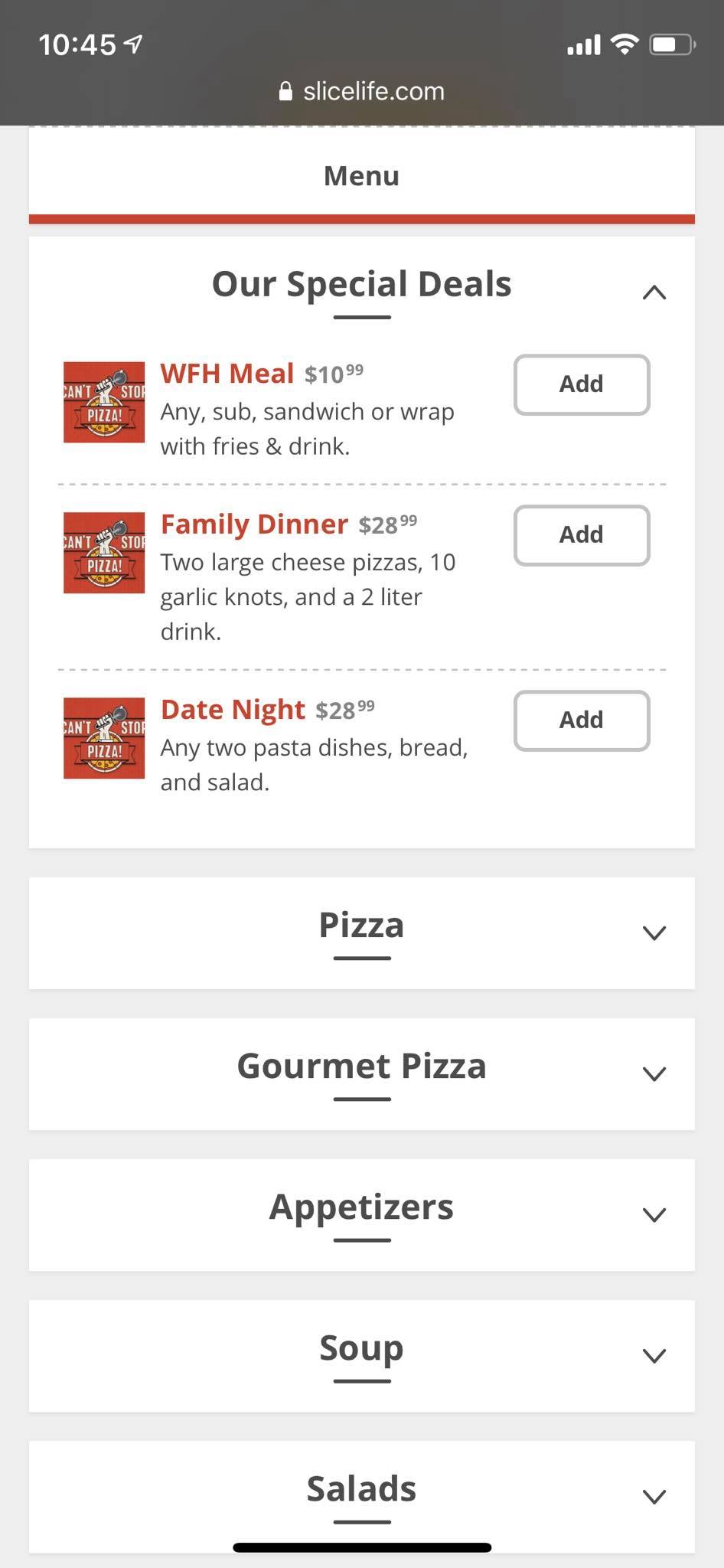Expand the Pizza section chevron
Image resolution: width=724 pixels, height=1568 pixels.
[x=654, y=933]
